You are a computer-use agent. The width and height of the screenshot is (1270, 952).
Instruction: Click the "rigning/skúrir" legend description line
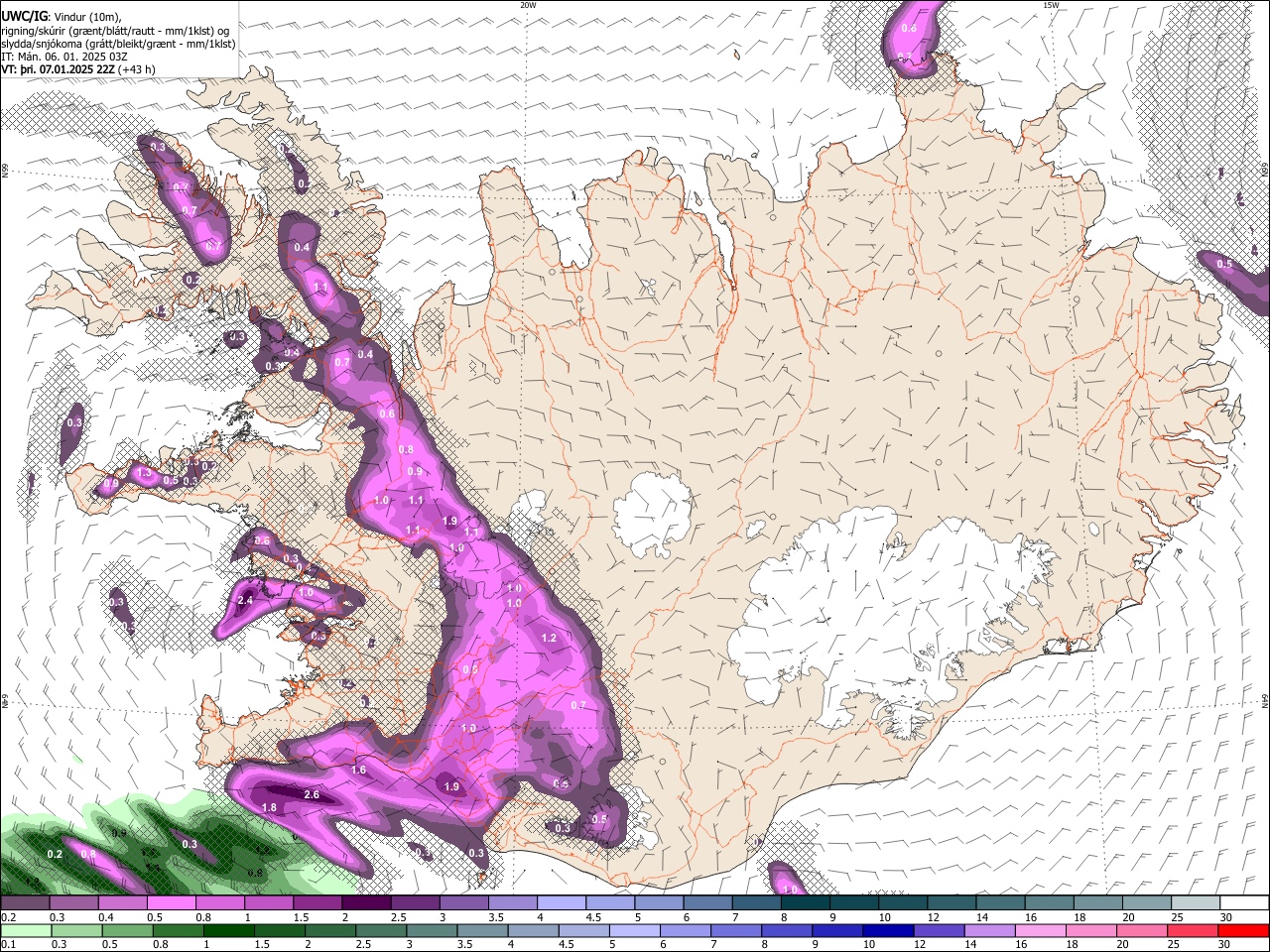tap(115, 30)
